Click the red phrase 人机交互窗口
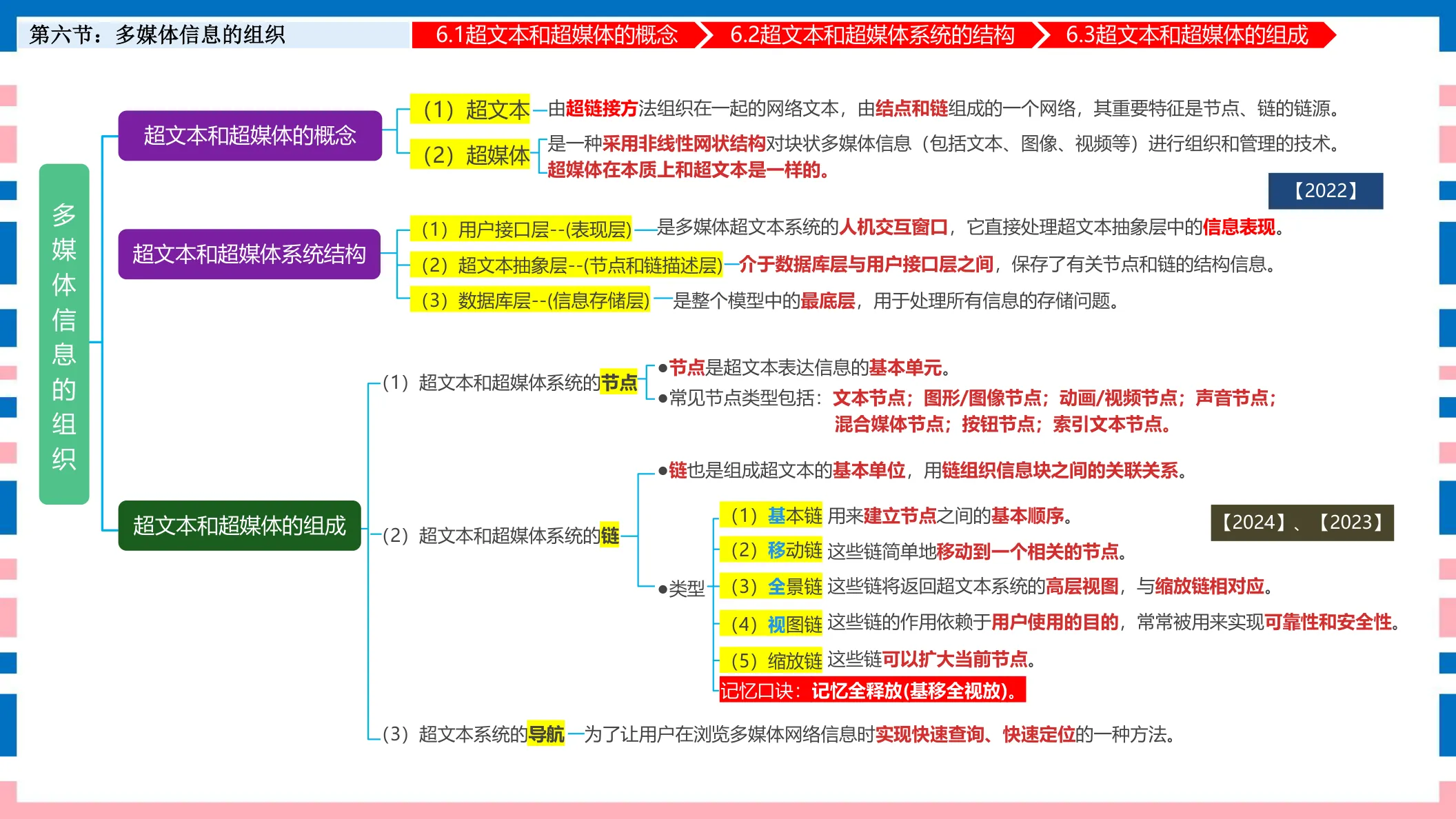This screenshot has height=819, width=1456. [894, 228]
